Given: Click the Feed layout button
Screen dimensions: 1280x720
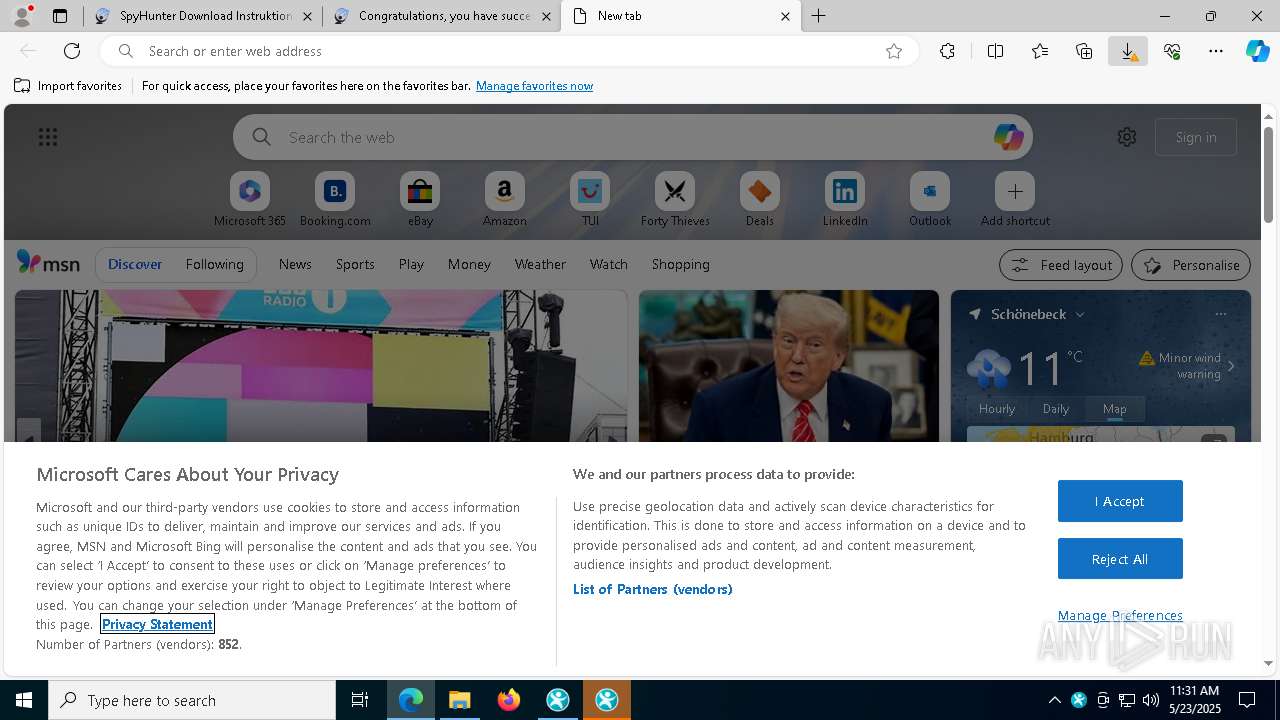Looking at the screenshot, I should click(1061, 265).
